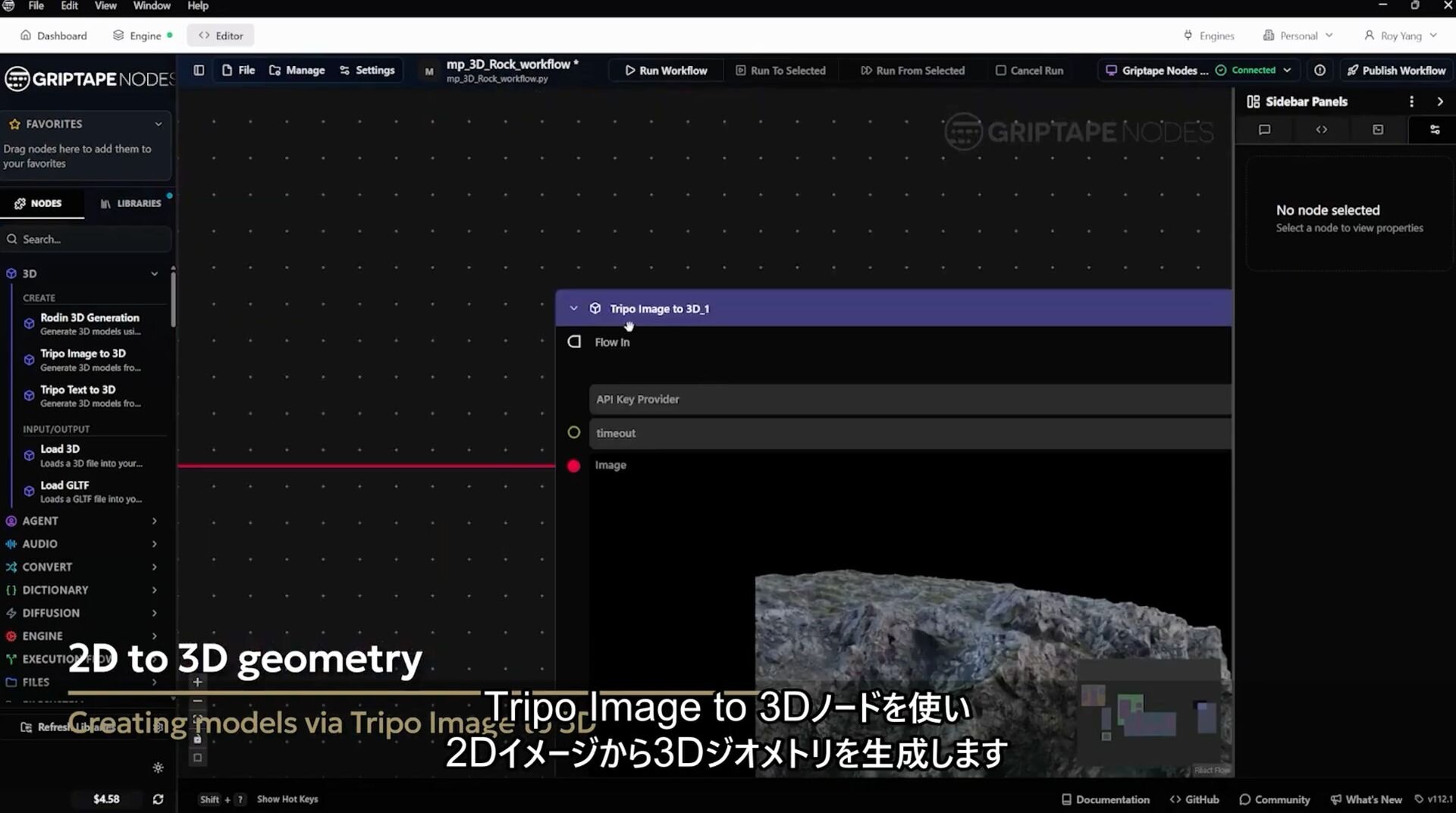The width and height of the screenshot is (1456, 813).
Task: Expand the Diffusion category
Action: (x=154, y=613)
